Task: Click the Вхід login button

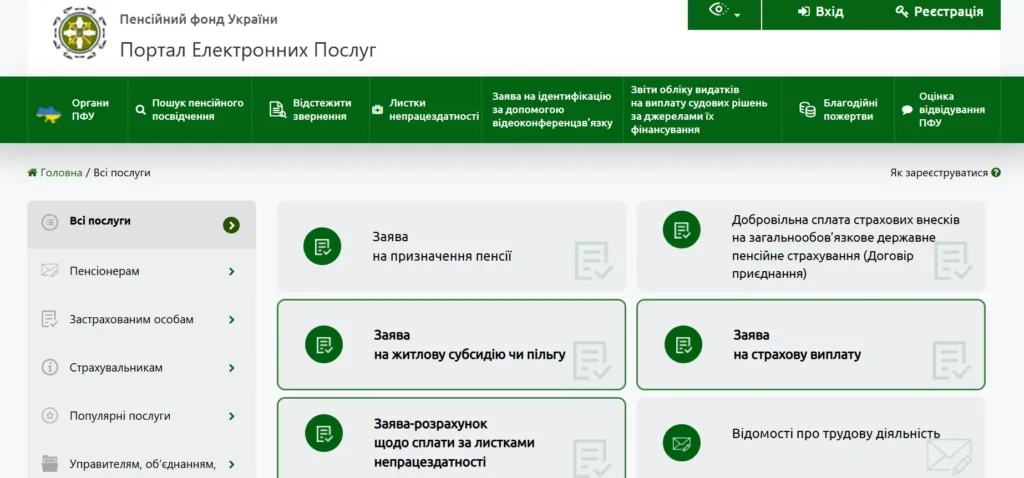Action: [x=820, y=12]
